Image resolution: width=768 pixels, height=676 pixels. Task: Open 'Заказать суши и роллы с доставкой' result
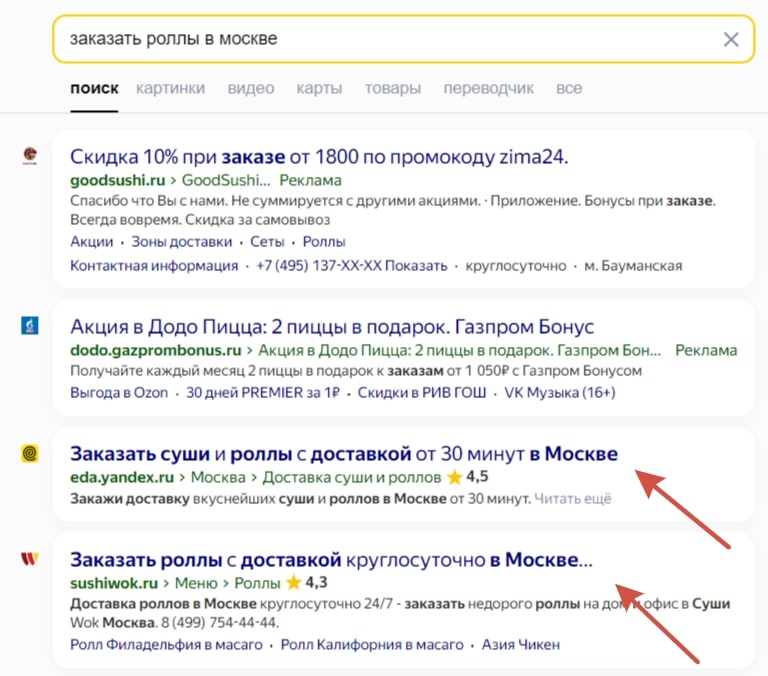pos(344,454)
